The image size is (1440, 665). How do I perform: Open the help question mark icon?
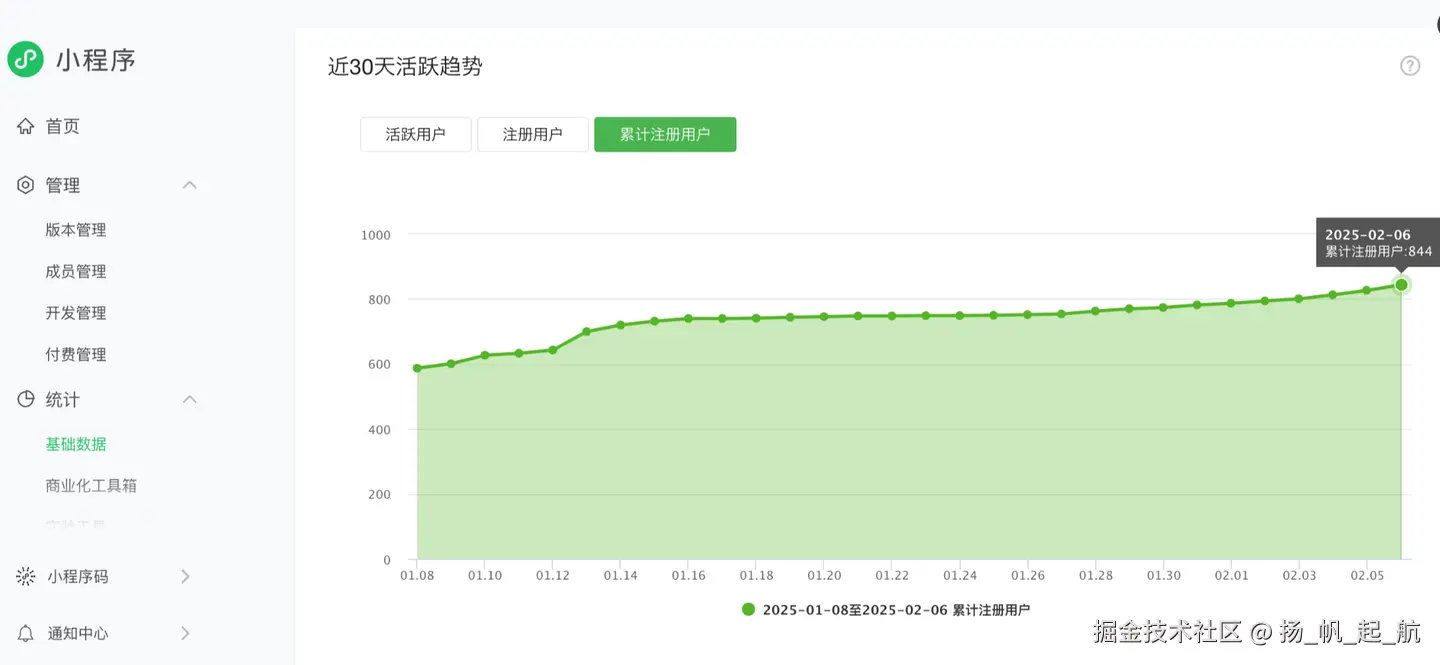pos(1410,66)
